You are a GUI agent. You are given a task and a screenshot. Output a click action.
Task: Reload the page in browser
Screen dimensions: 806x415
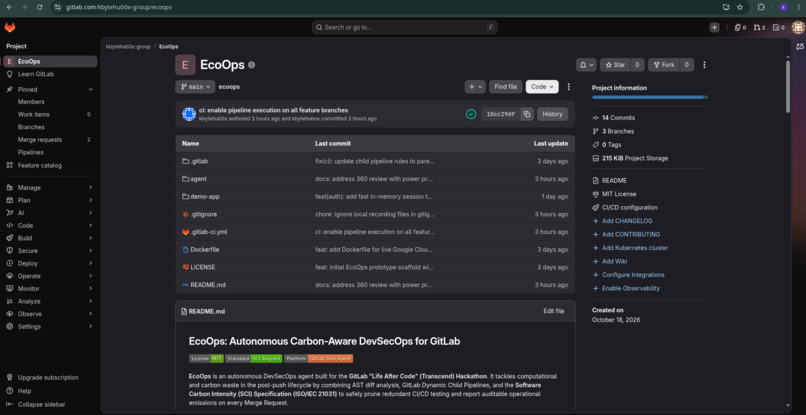click(40, 7)
